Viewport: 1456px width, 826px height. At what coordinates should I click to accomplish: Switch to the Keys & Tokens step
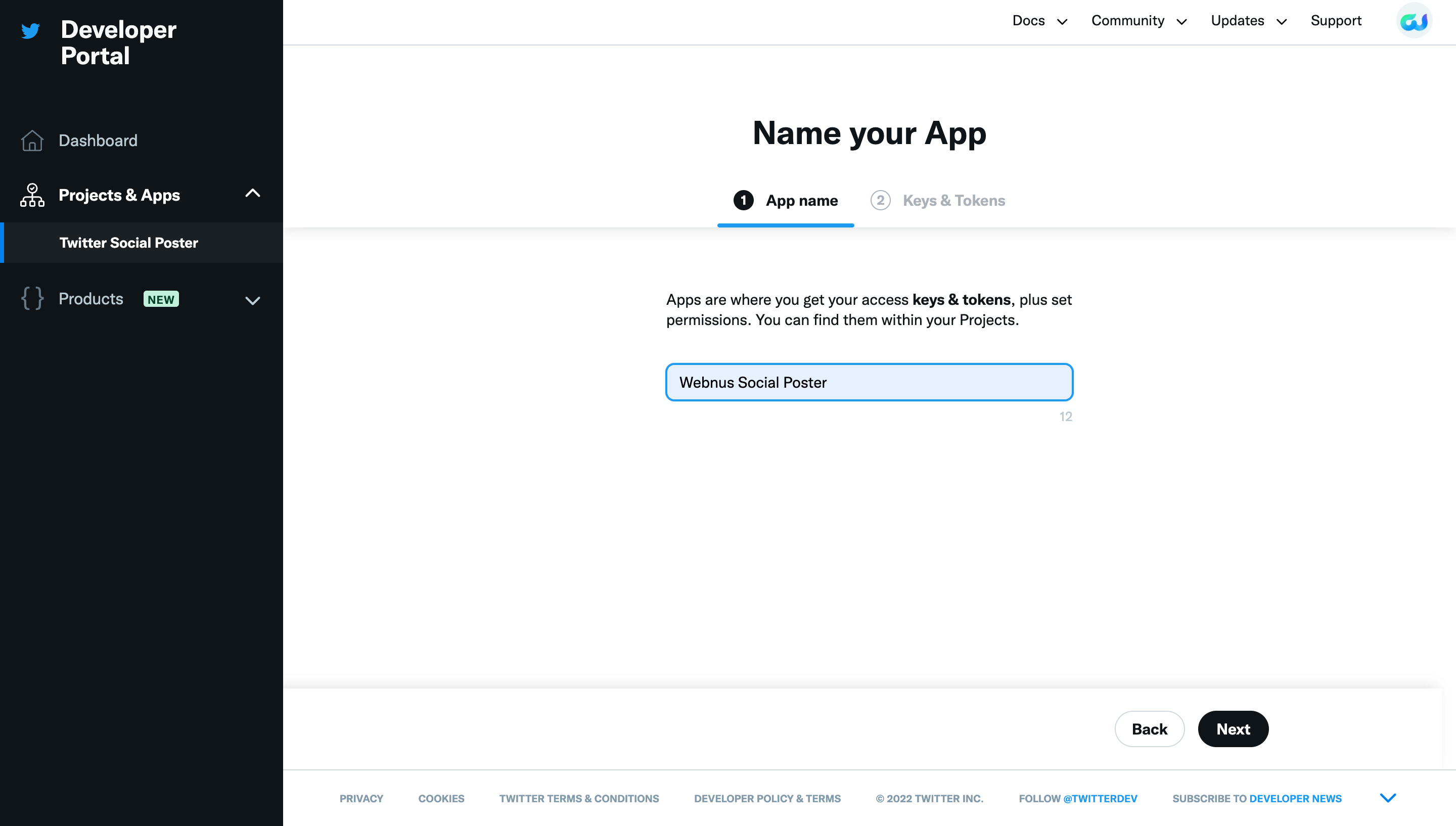coord(953,200)
